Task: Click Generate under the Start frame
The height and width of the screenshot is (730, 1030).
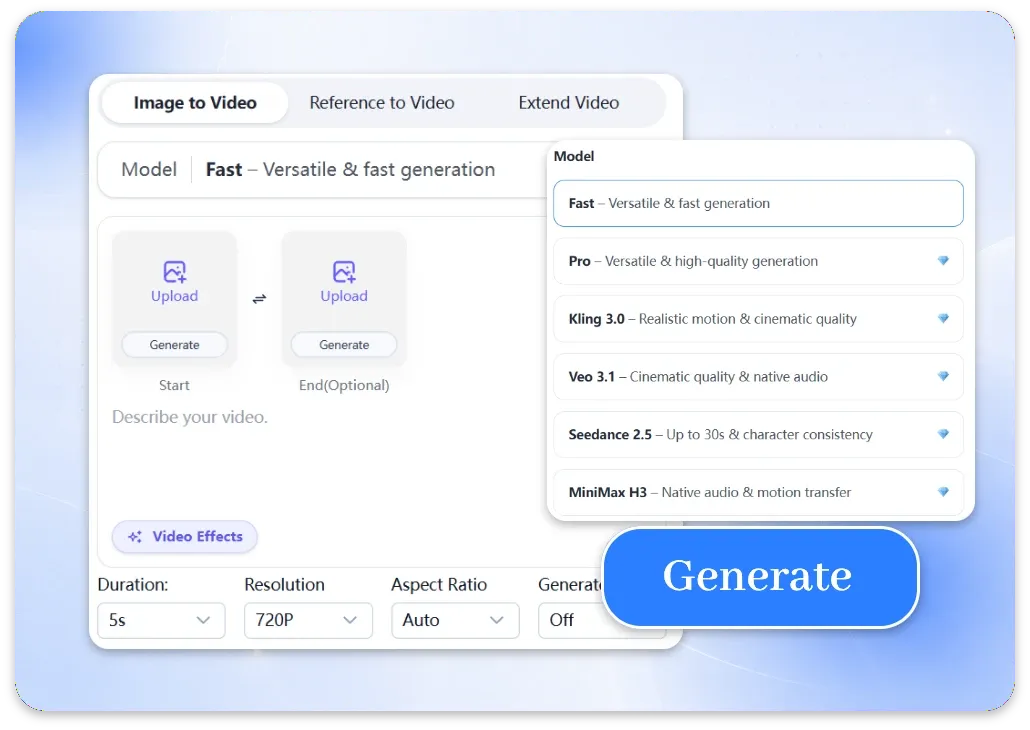Action: tap(175, 345)
